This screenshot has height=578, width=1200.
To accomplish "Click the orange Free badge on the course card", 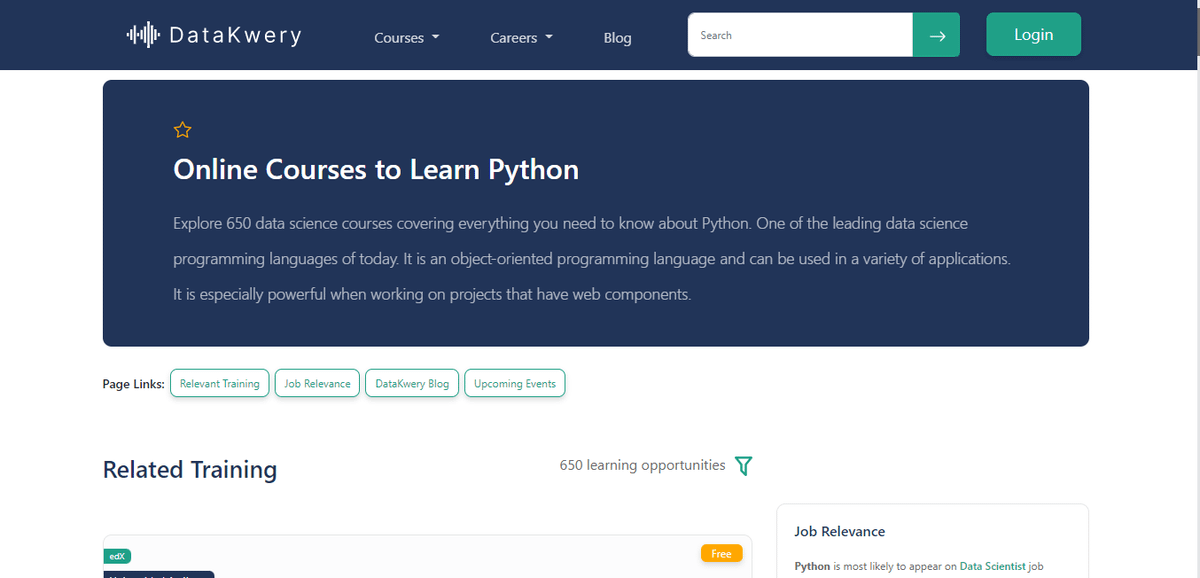I will click(722, 552).
